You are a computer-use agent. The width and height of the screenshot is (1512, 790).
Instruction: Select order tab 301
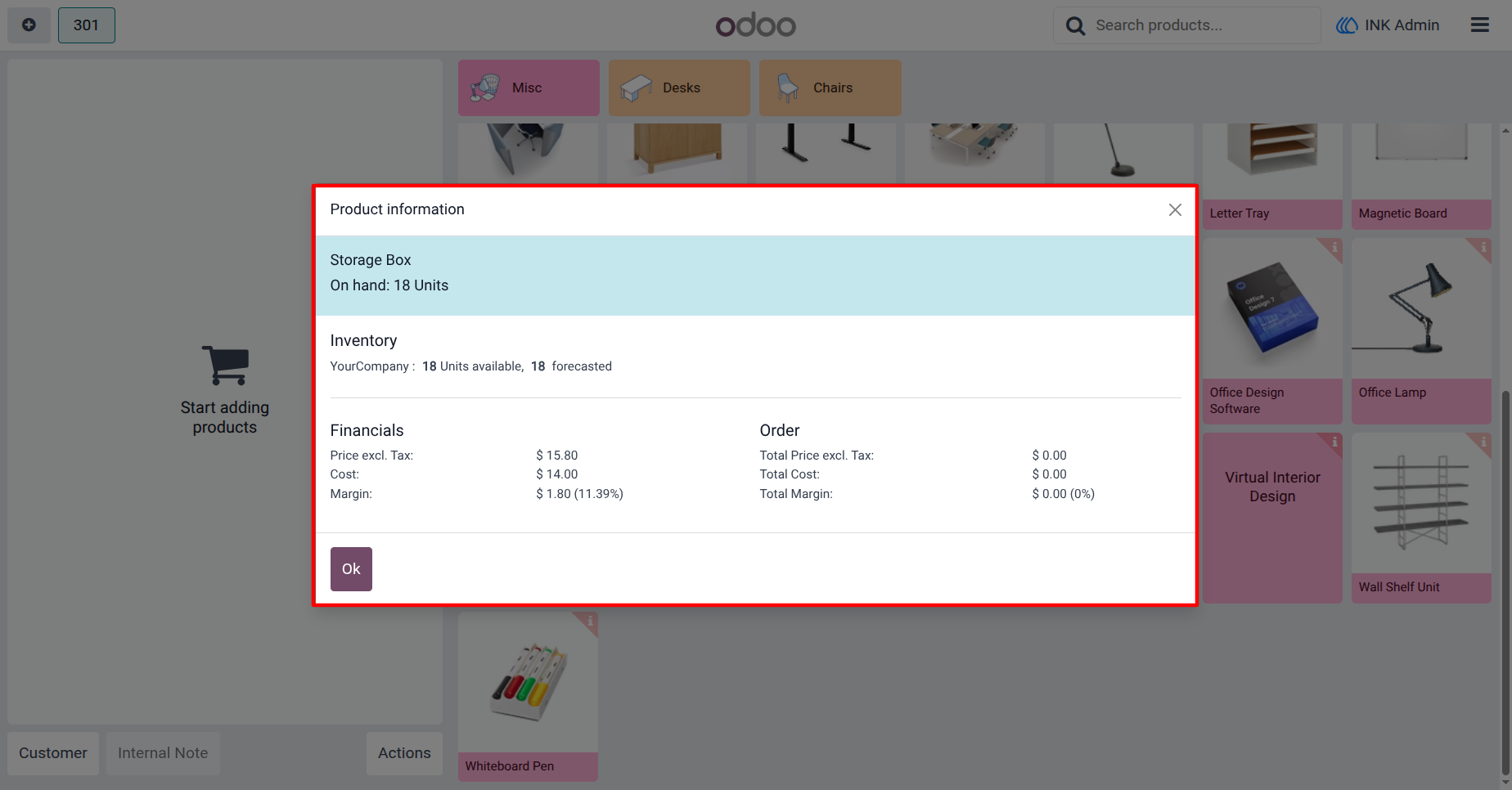coord(86,25)
